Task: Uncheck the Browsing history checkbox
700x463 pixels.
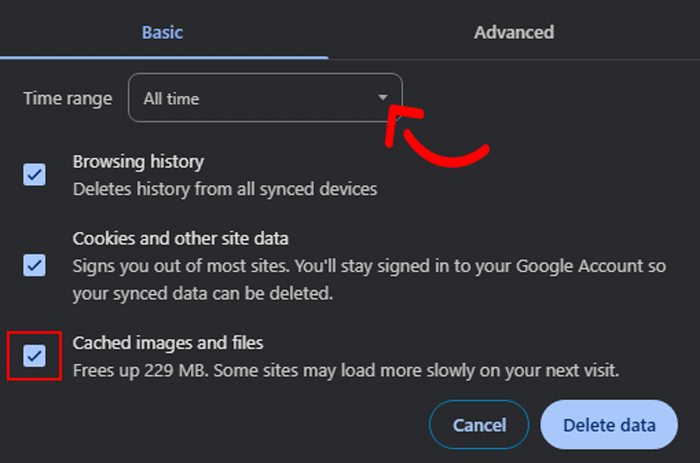Action: pyautogui.click(x=34, y=175)
